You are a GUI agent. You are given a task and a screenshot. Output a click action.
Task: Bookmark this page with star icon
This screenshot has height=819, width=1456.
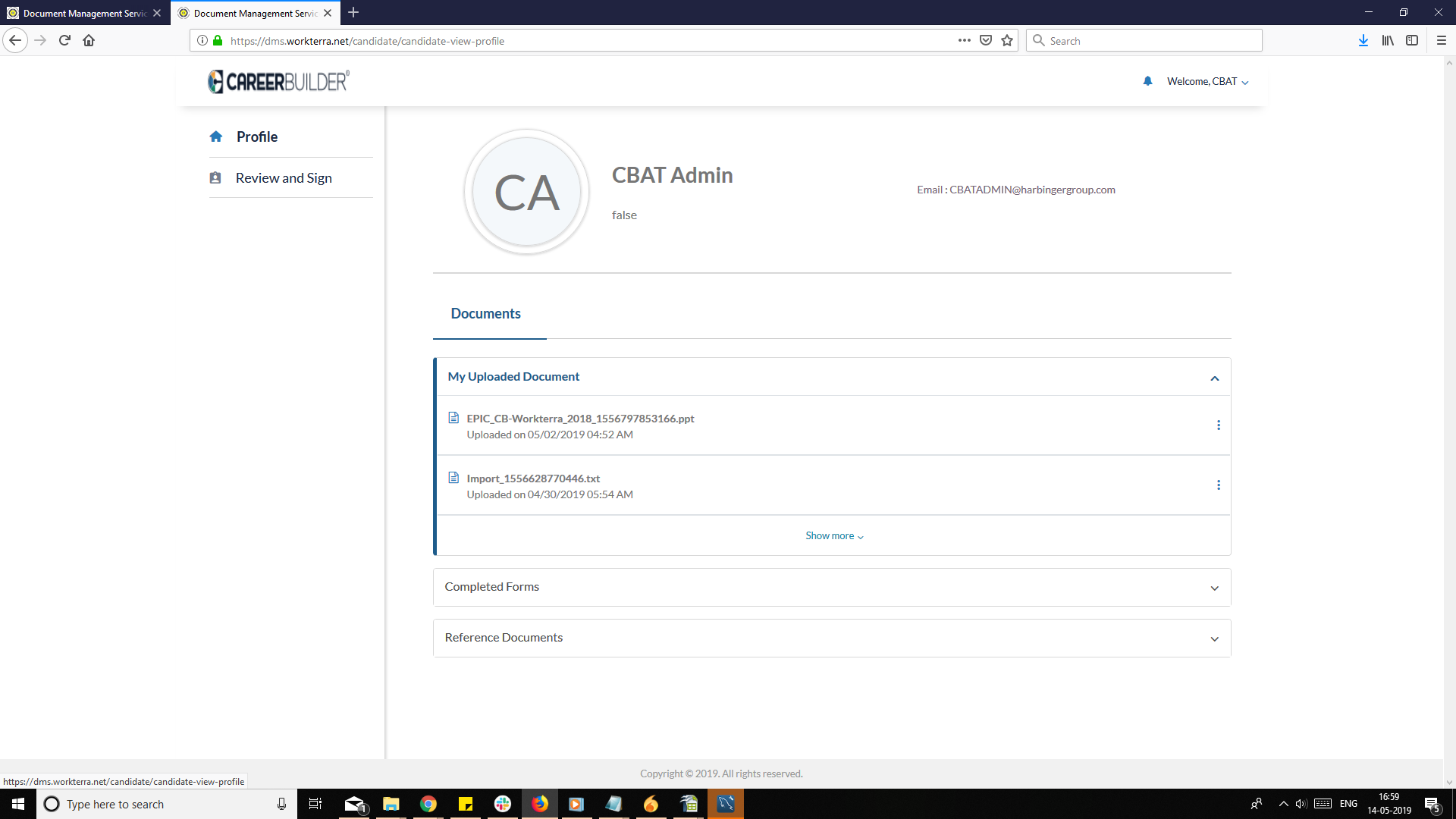(x=1007, y=40)
